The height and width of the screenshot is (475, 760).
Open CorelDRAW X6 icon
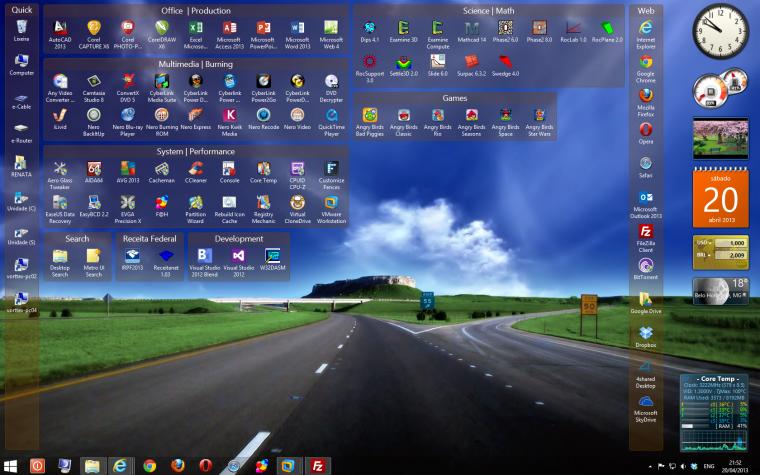click(161, 34)
